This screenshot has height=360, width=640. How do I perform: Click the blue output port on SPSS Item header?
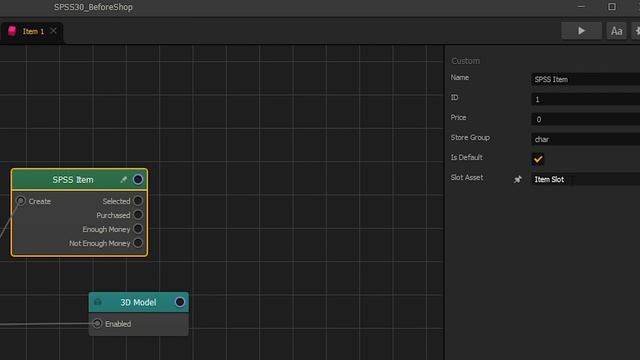click(x=138, y=180)
